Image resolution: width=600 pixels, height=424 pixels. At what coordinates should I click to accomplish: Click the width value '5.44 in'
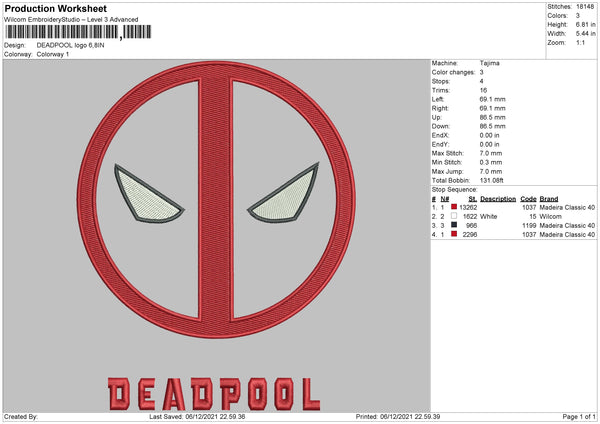pyautogui.click(x=585, y=34)
